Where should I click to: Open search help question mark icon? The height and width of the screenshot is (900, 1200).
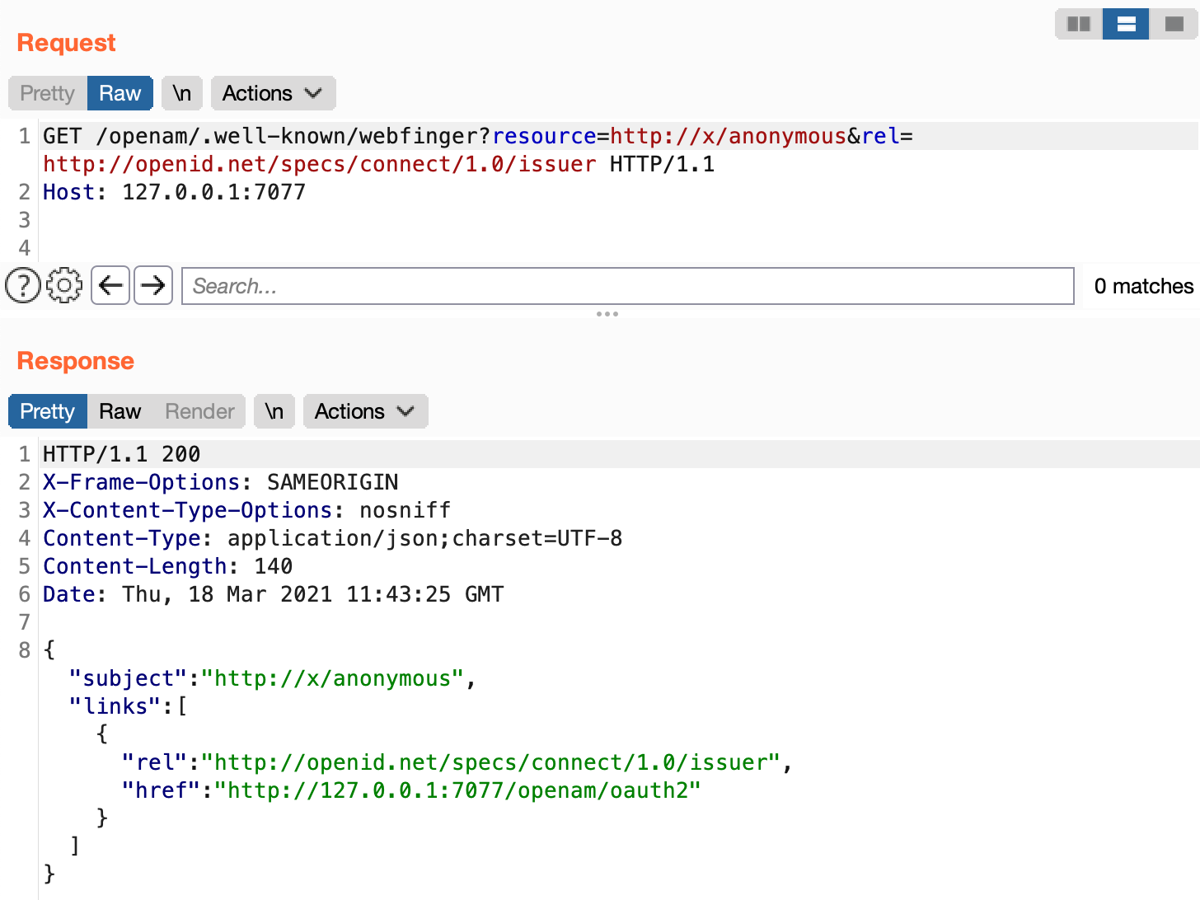coord(23,286)
